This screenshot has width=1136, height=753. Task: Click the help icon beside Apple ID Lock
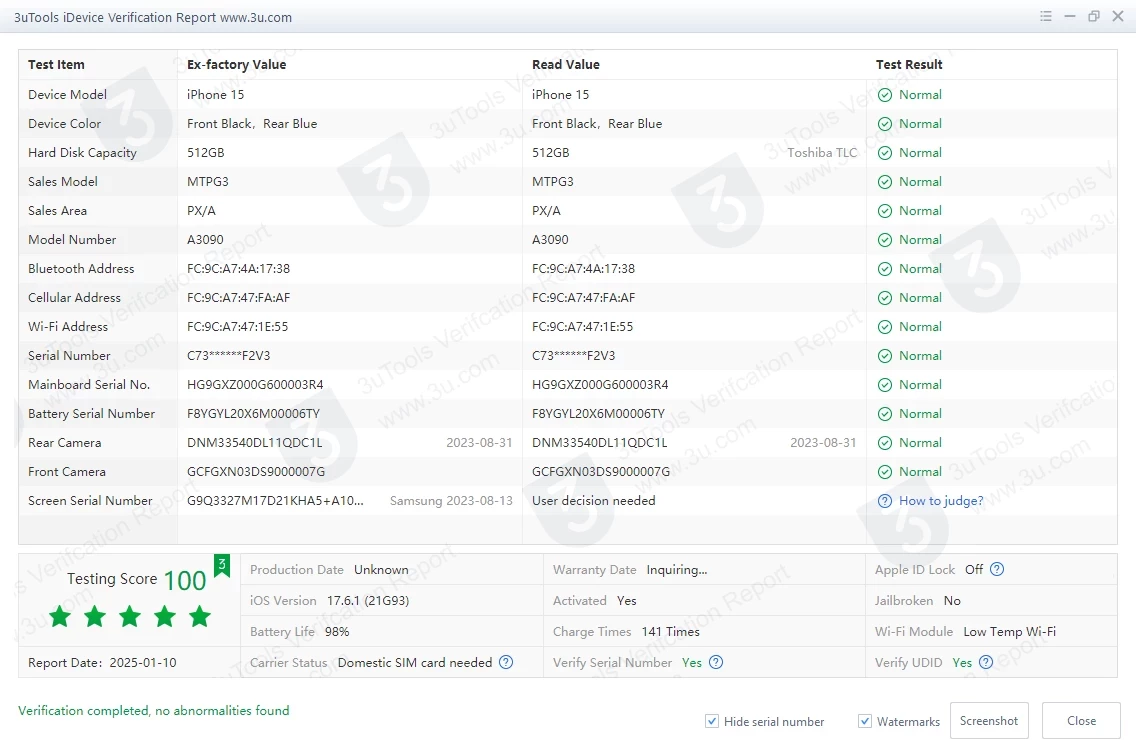(x=997, y=569)
